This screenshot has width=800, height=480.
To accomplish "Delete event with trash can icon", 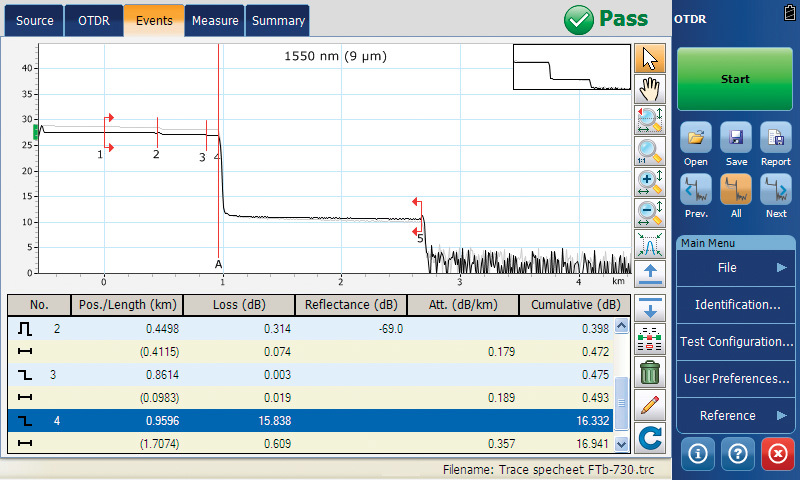I will pyautogui.click(x=650, y=372).
